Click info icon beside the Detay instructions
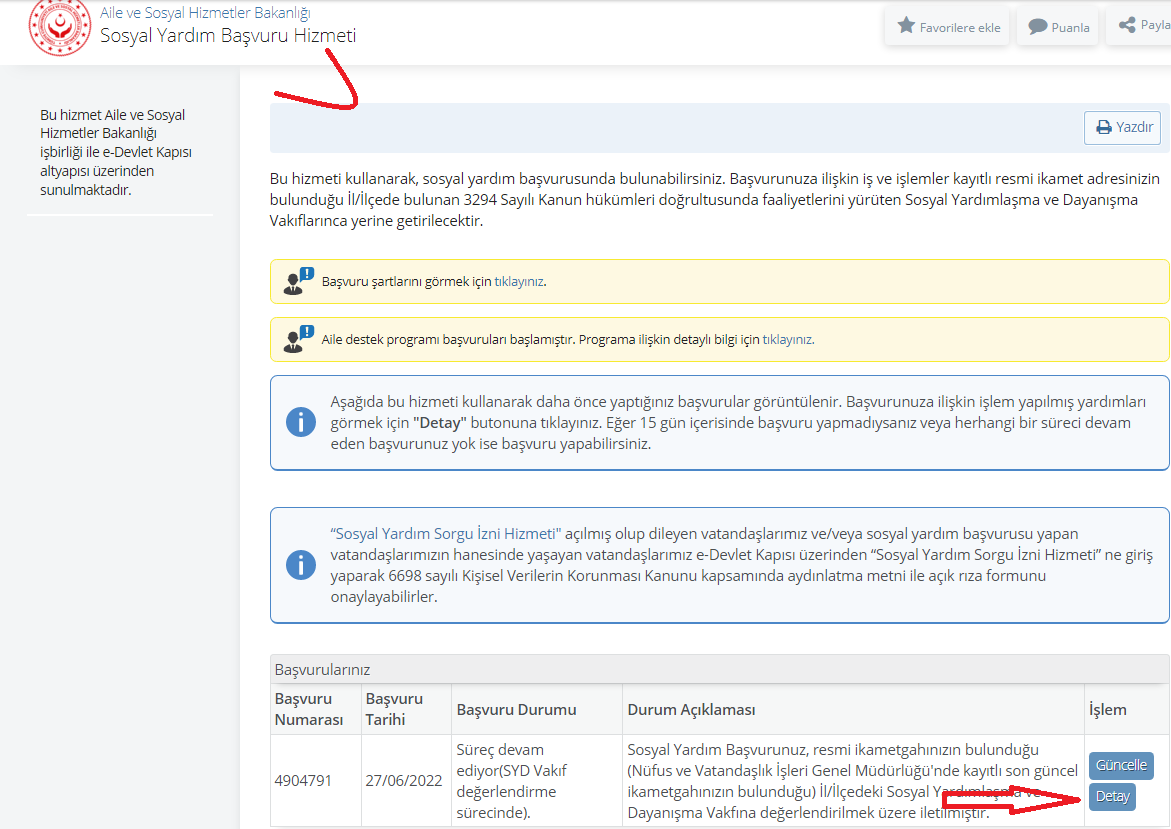This screenshot has height=829, width=1171. click(x=301, y=422)
